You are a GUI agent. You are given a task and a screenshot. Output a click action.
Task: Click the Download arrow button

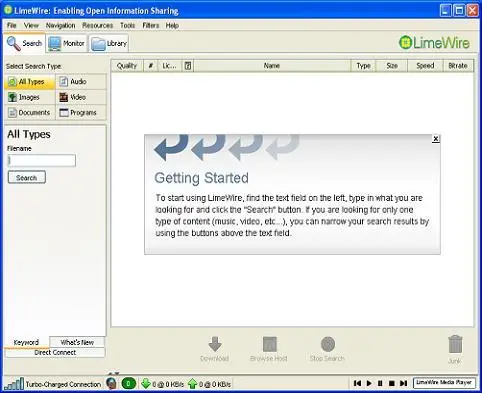click(x=214, y=349)
